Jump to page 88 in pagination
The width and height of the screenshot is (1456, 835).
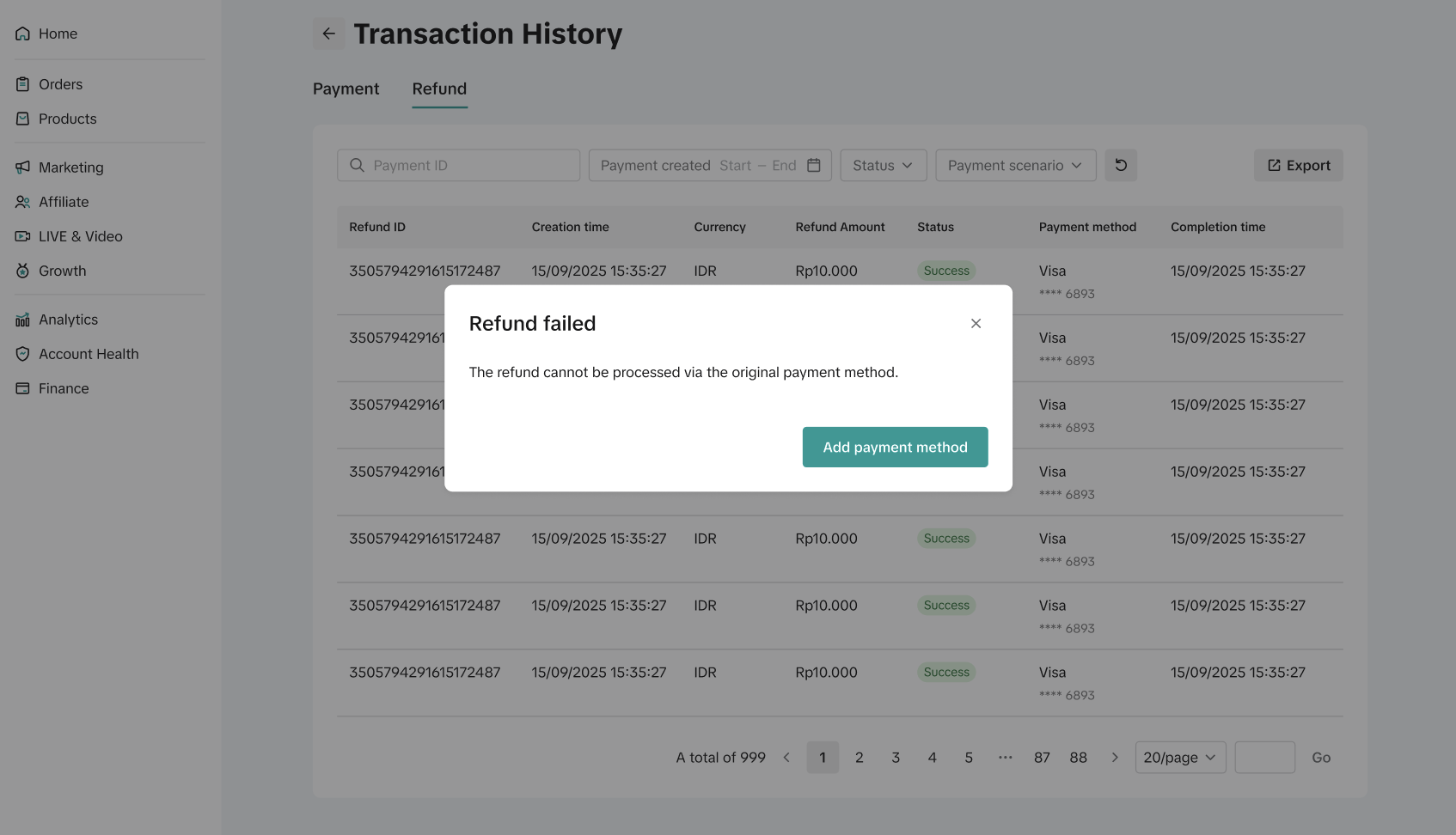[x=1078, y=757]
